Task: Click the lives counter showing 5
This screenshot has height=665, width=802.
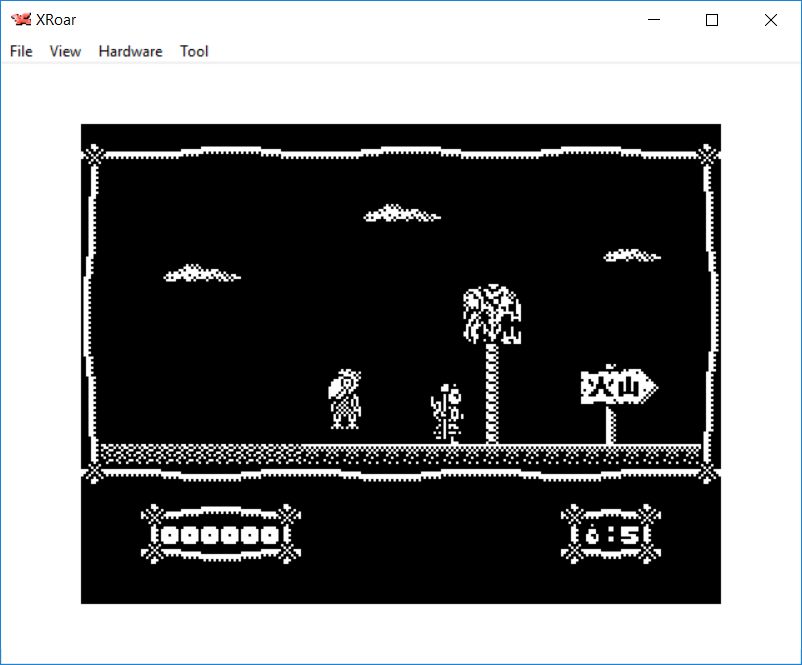Action: coord(612,535)
